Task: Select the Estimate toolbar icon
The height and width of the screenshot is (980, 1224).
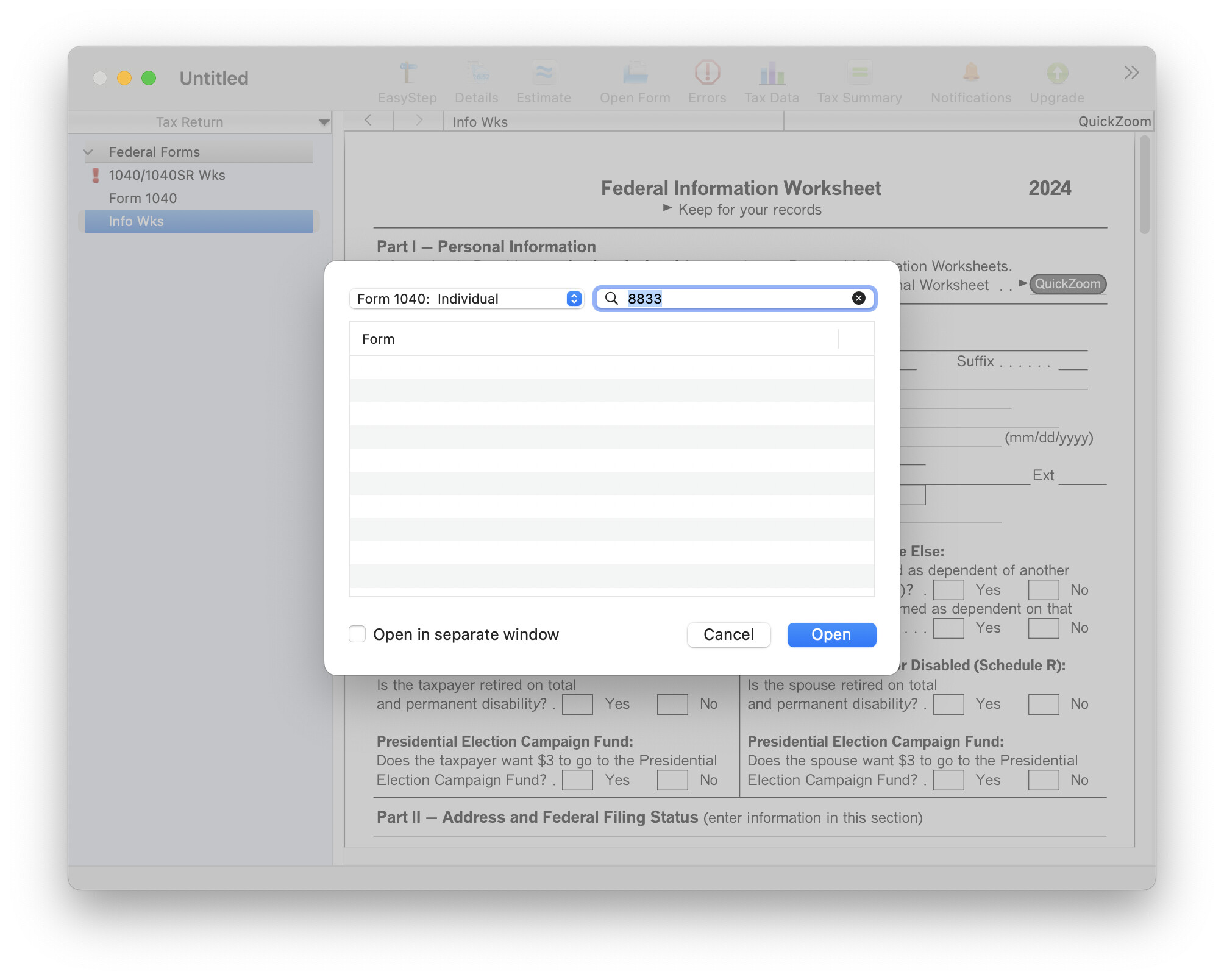Action: click(544, 73)
